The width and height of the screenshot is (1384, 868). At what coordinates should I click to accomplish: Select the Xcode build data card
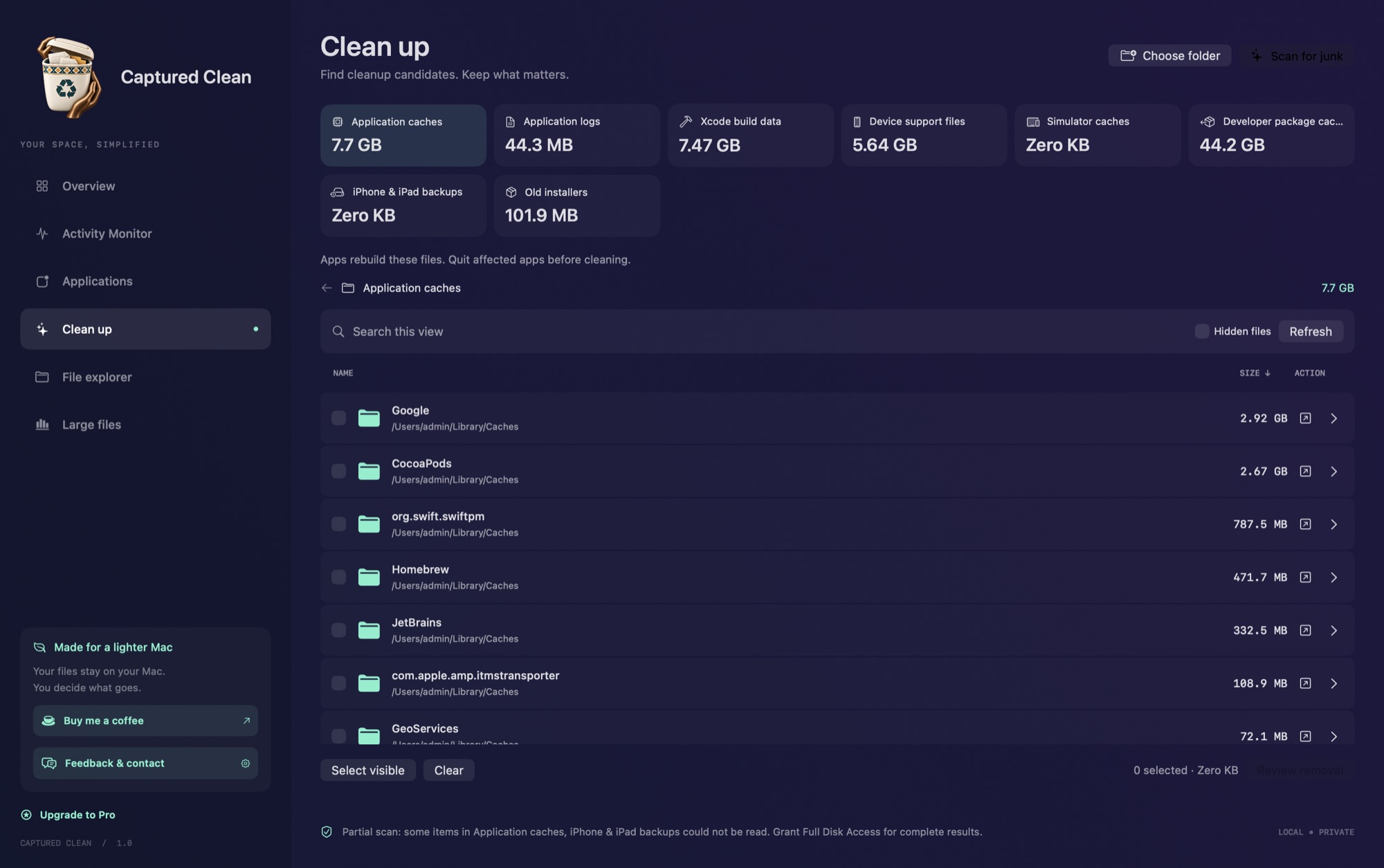coord(750,135)
